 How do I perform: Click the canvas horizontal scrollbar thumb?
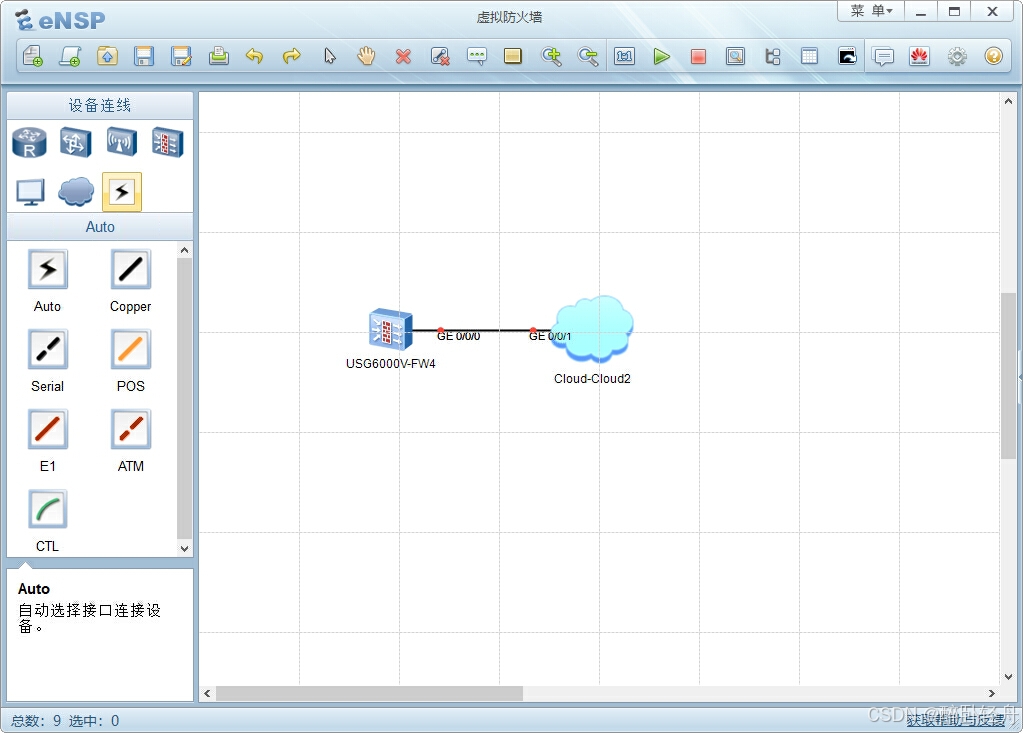[369, 693]
